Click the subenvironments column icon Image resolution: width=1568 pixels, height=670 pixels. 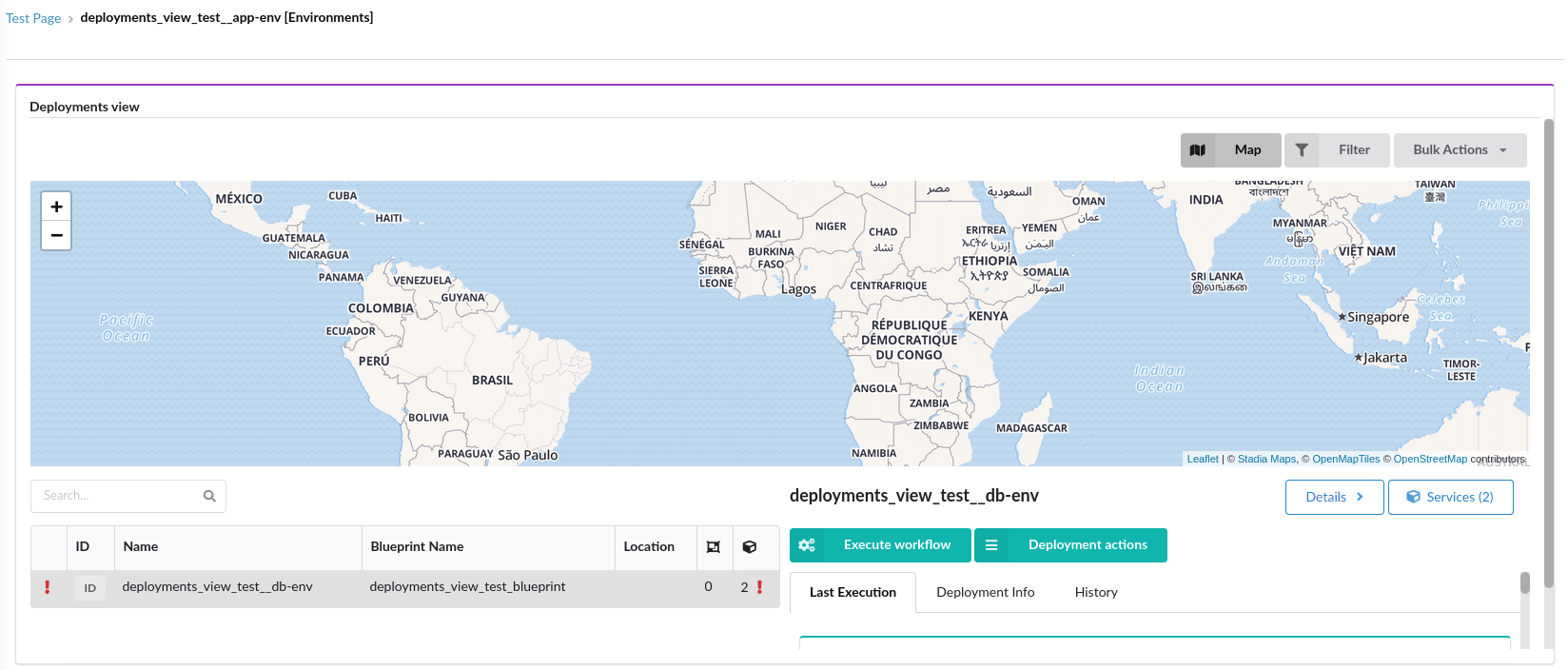click(x=714, y=547)
